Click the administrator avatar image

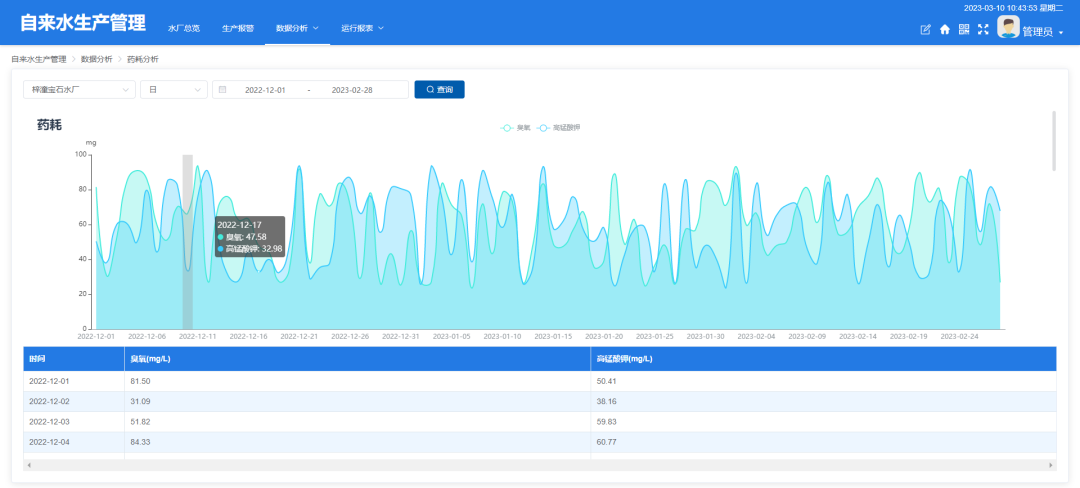tap(1008, 27)
